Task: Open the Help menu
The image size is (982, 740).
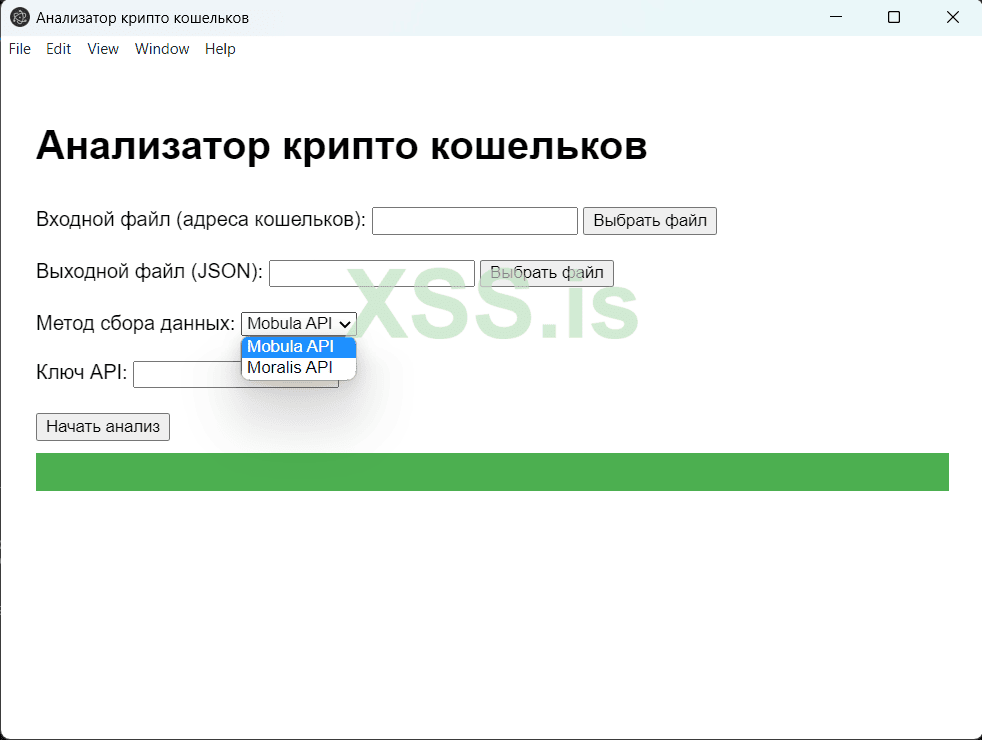Action: [x=220, y=48]
